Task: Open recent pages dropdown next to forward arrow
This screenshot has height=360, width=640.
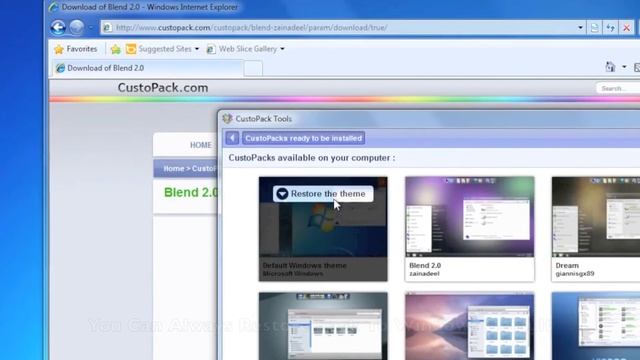Action: point(91,28)
